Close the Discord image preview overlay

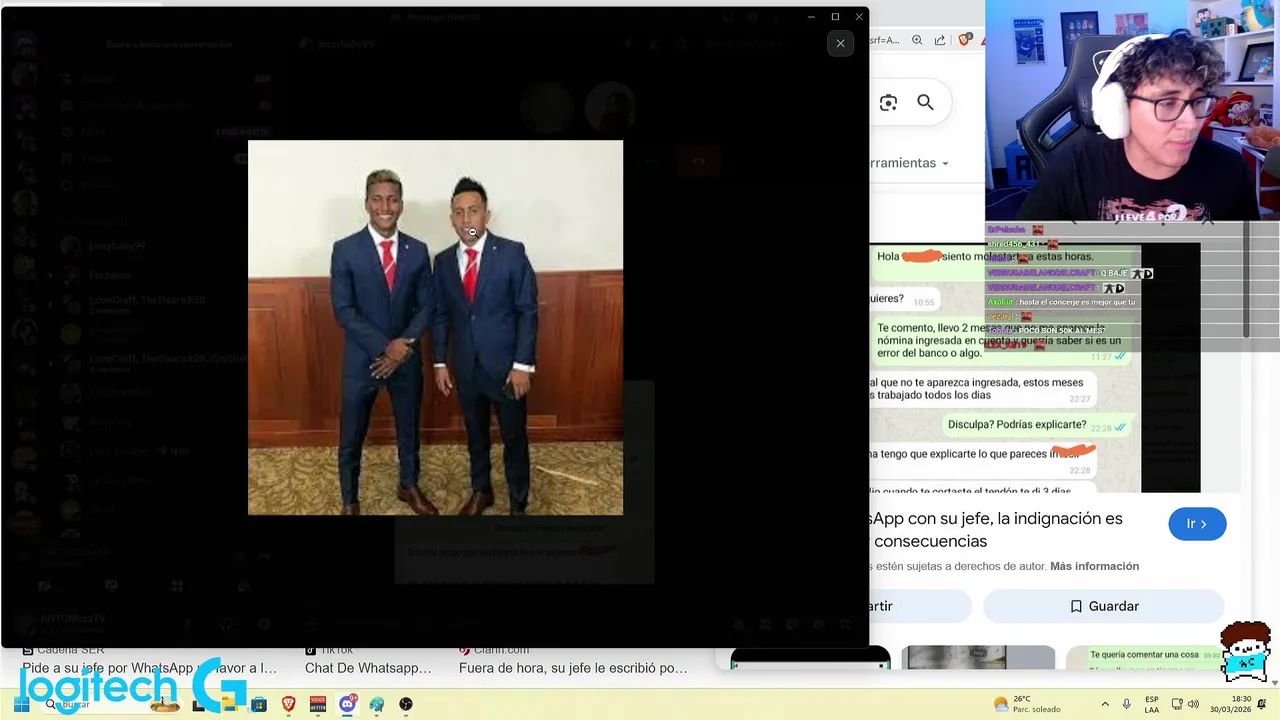[x=840, y=43]
